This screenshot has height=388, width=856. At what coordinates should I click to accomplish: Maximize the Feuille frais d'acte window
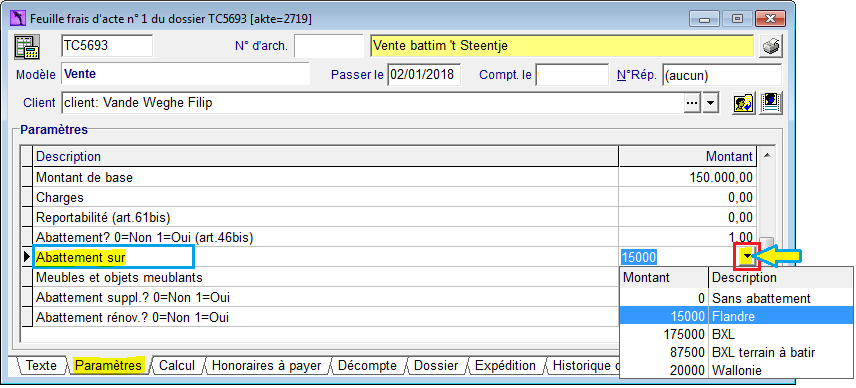737,20
